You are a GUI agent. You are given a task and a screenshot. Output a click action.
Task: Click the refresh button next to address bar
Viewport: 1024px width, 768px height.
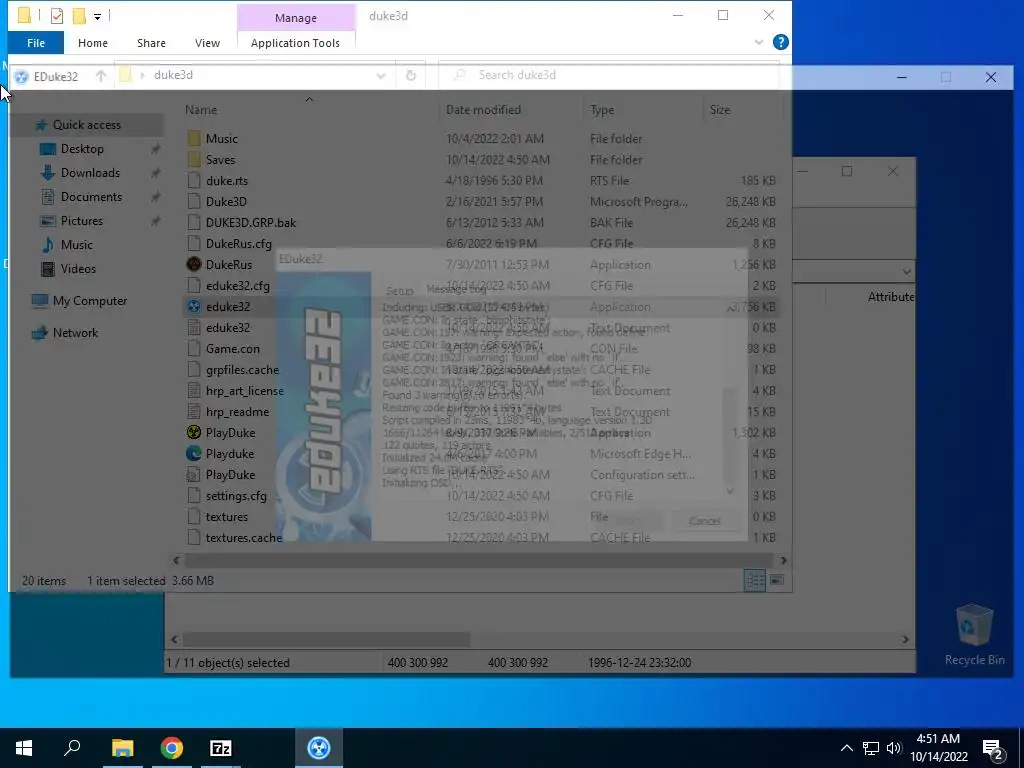click(x=411, y=76)
